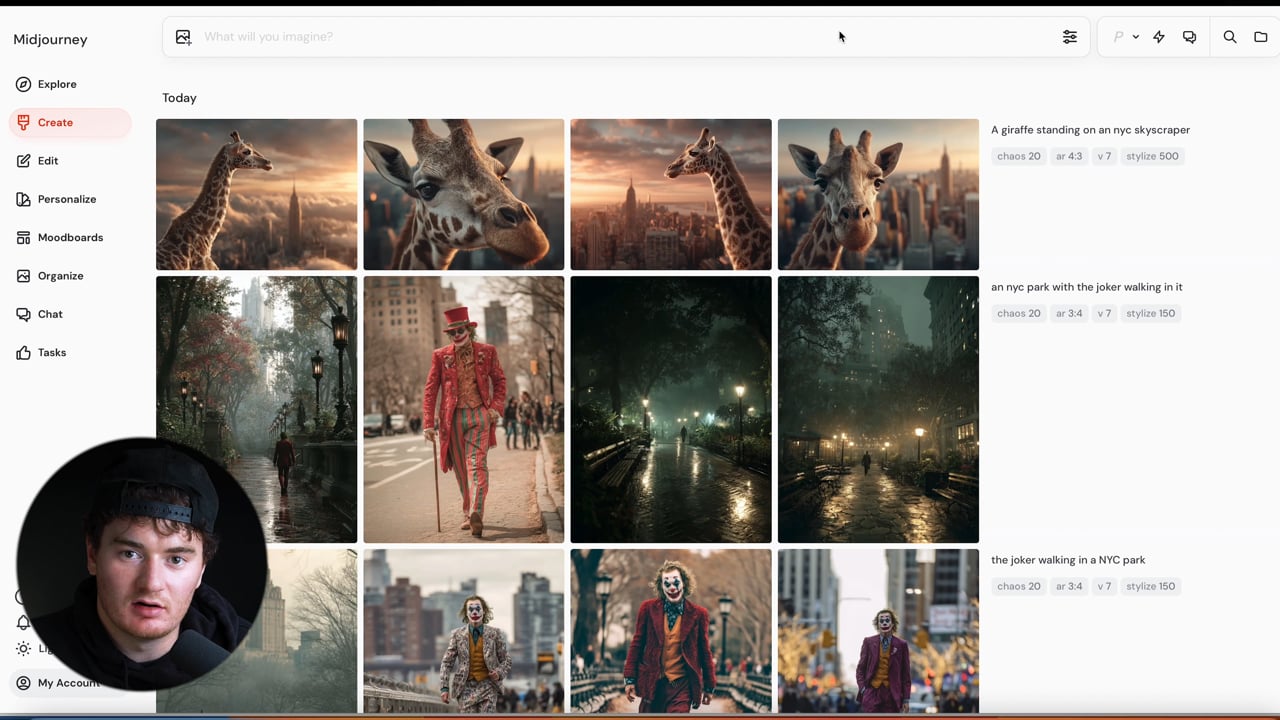Expand the personalization profile dropdown arrow
This screenshot has height=720, width=1280.
click(1136, 37)
